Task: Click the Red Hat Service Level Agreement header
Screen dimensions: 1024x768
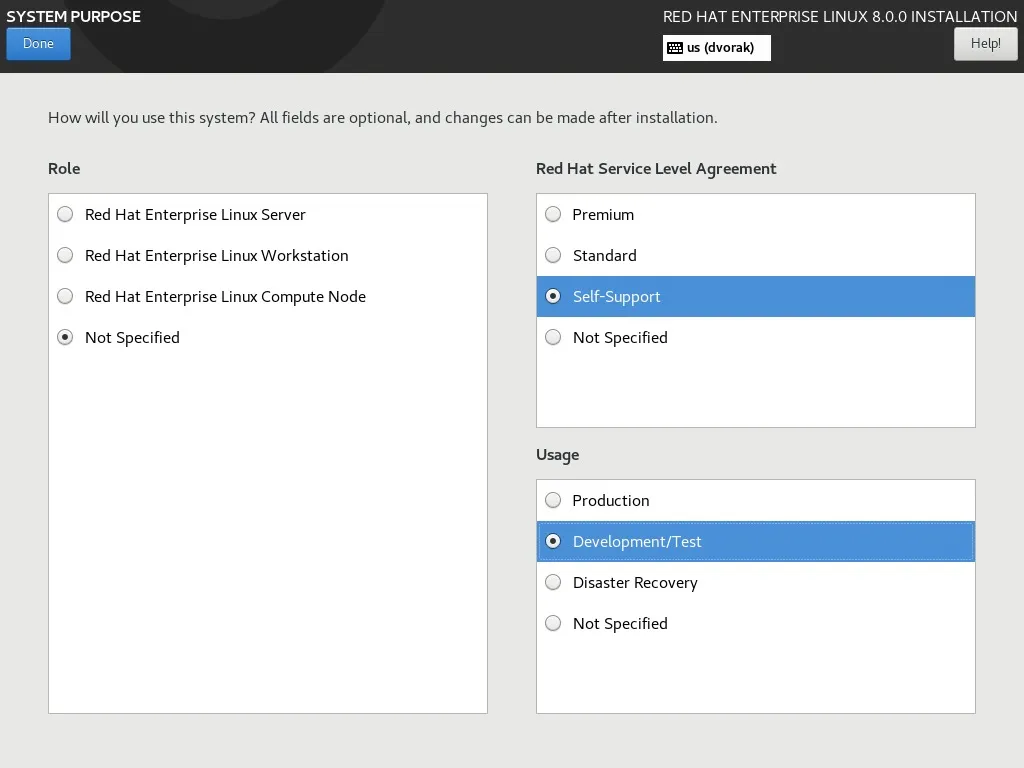Action: [656, 168]
